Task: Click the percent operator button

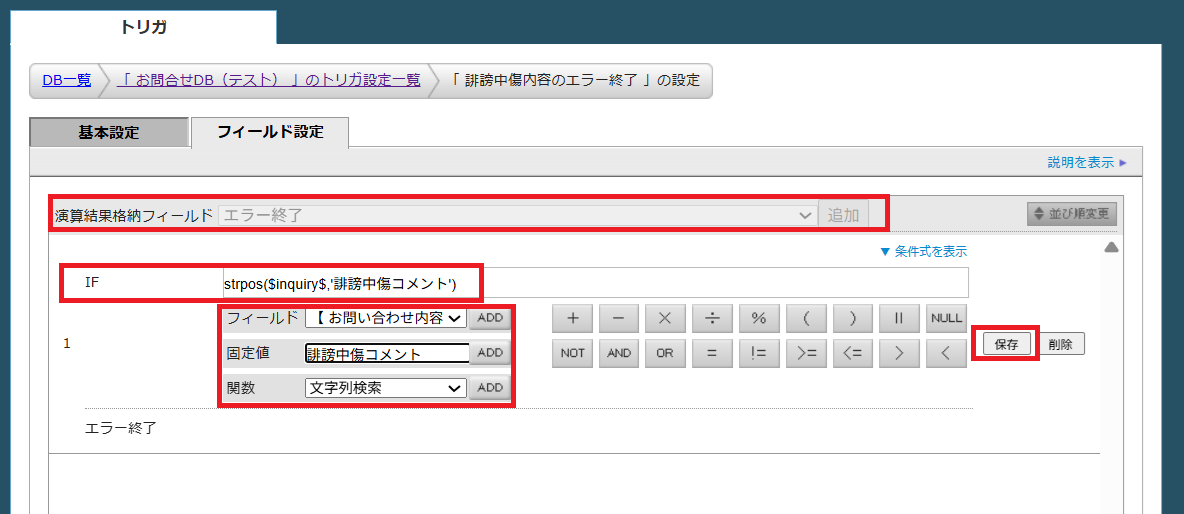Action: coord(759,319)
